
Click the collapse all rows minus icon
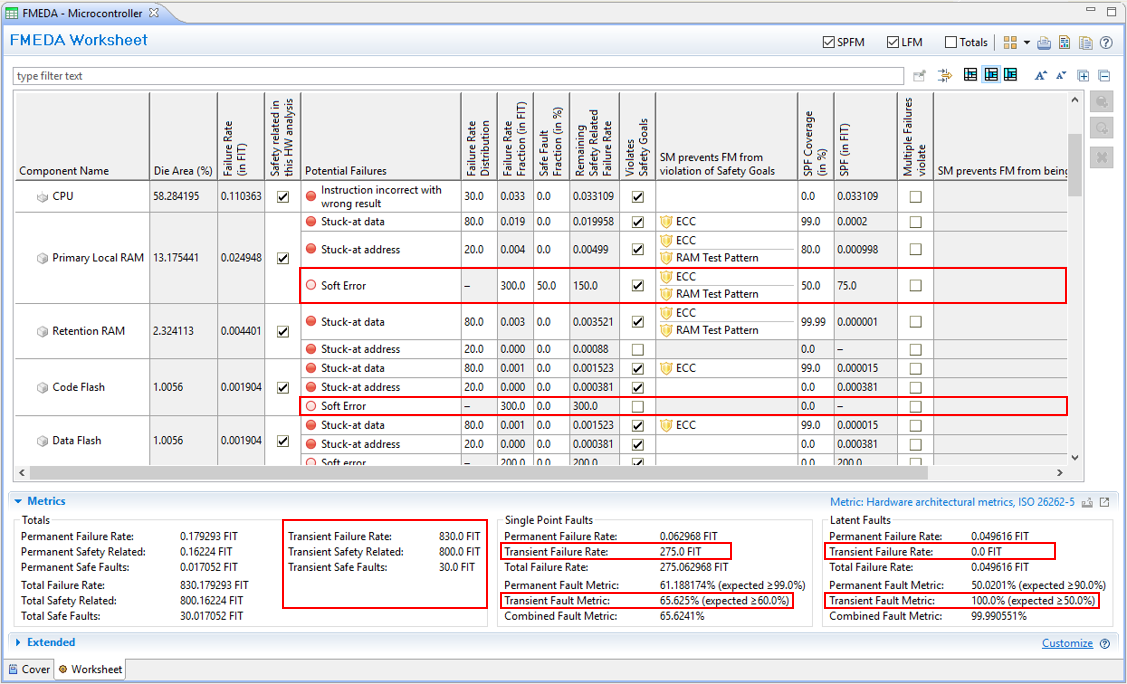tap(1104, 76)
